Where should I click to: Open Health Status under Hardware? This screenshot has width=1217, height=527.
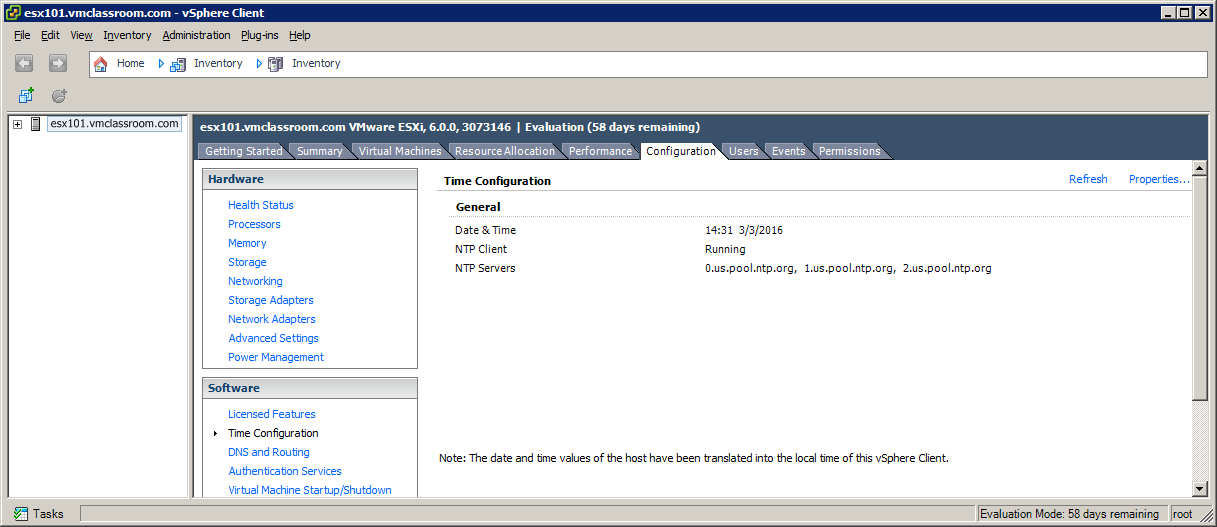pos(261,205)
